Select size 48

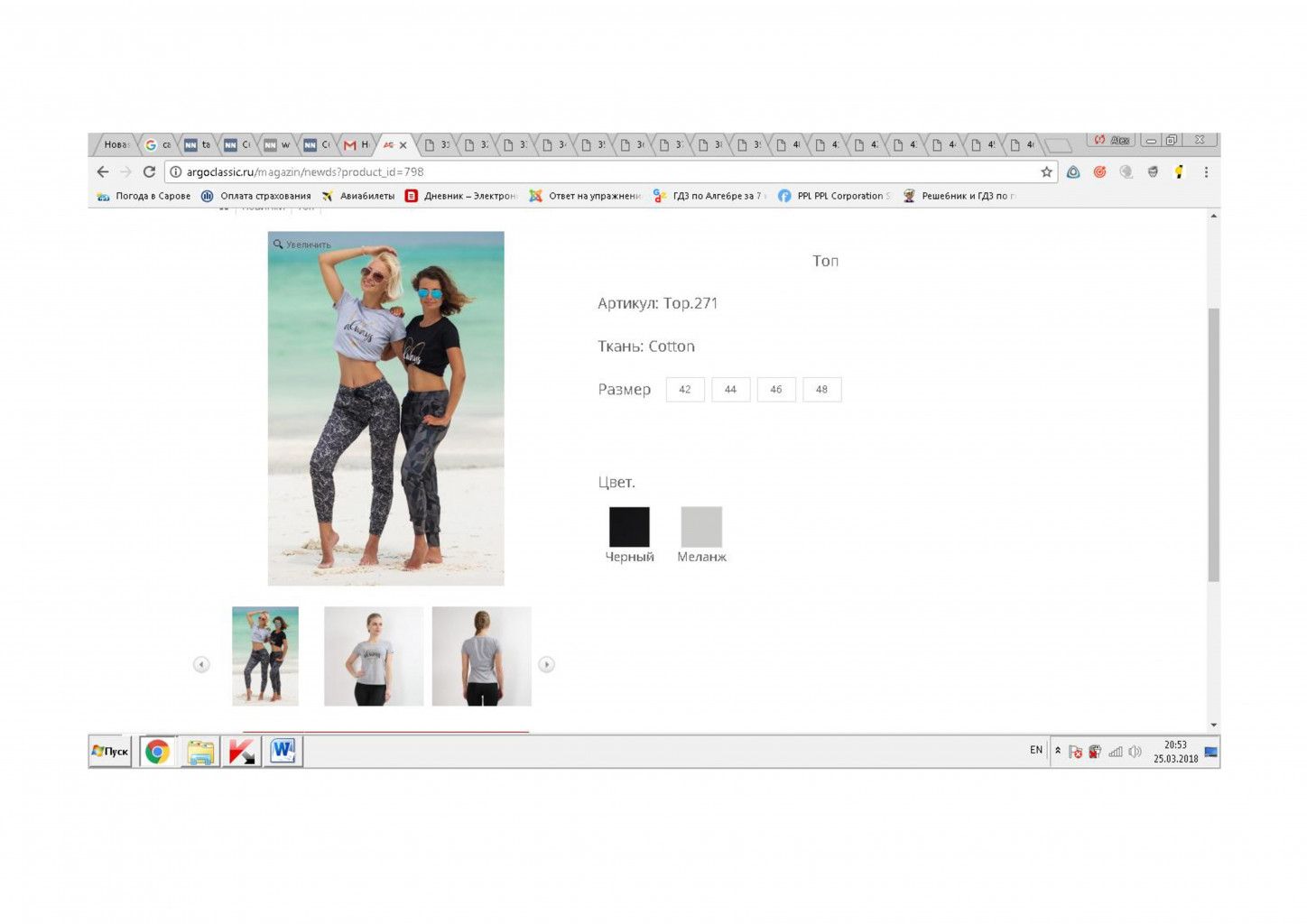click(x=821, y=390)
